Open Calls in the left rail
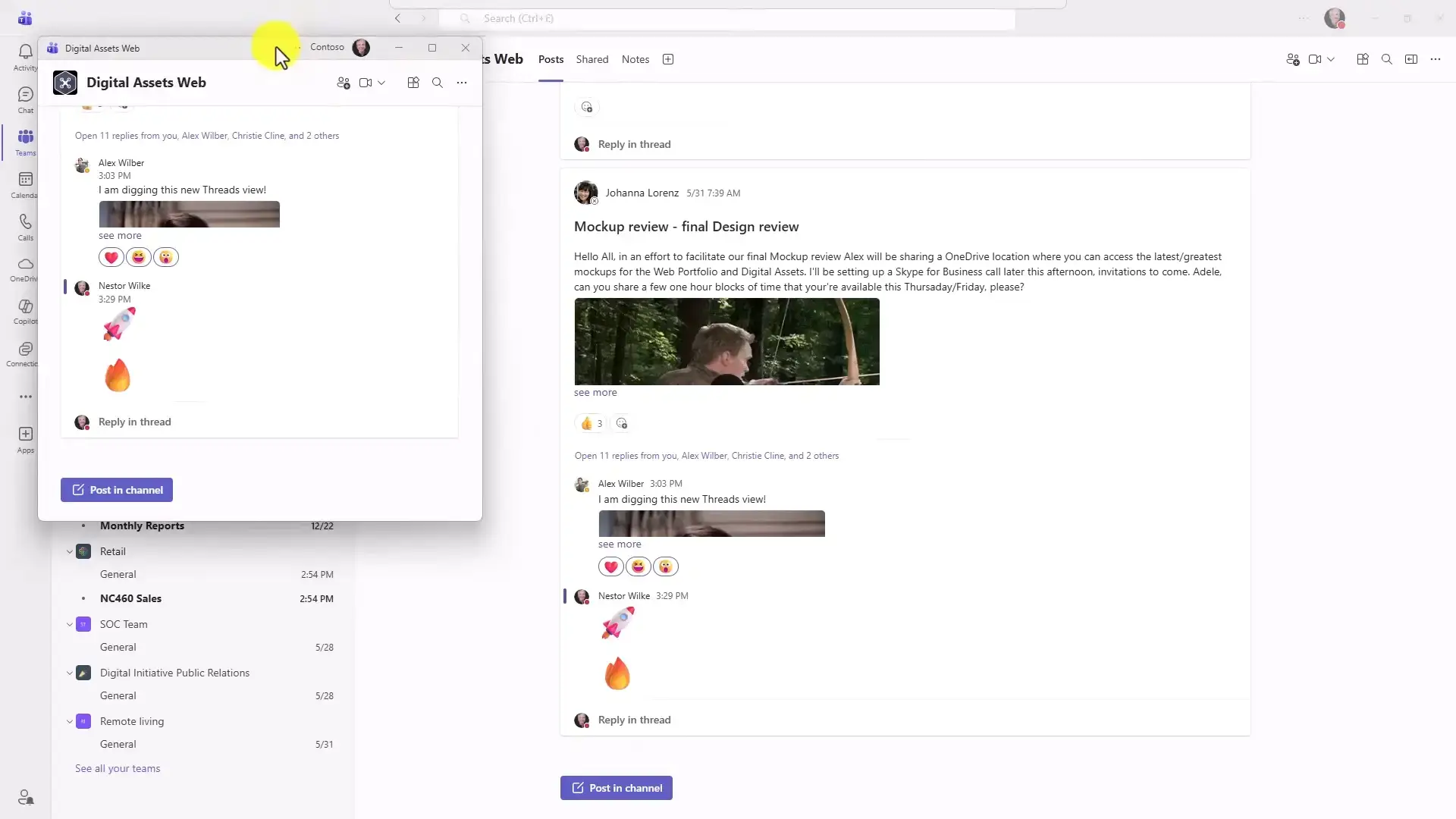 [25, 227]
